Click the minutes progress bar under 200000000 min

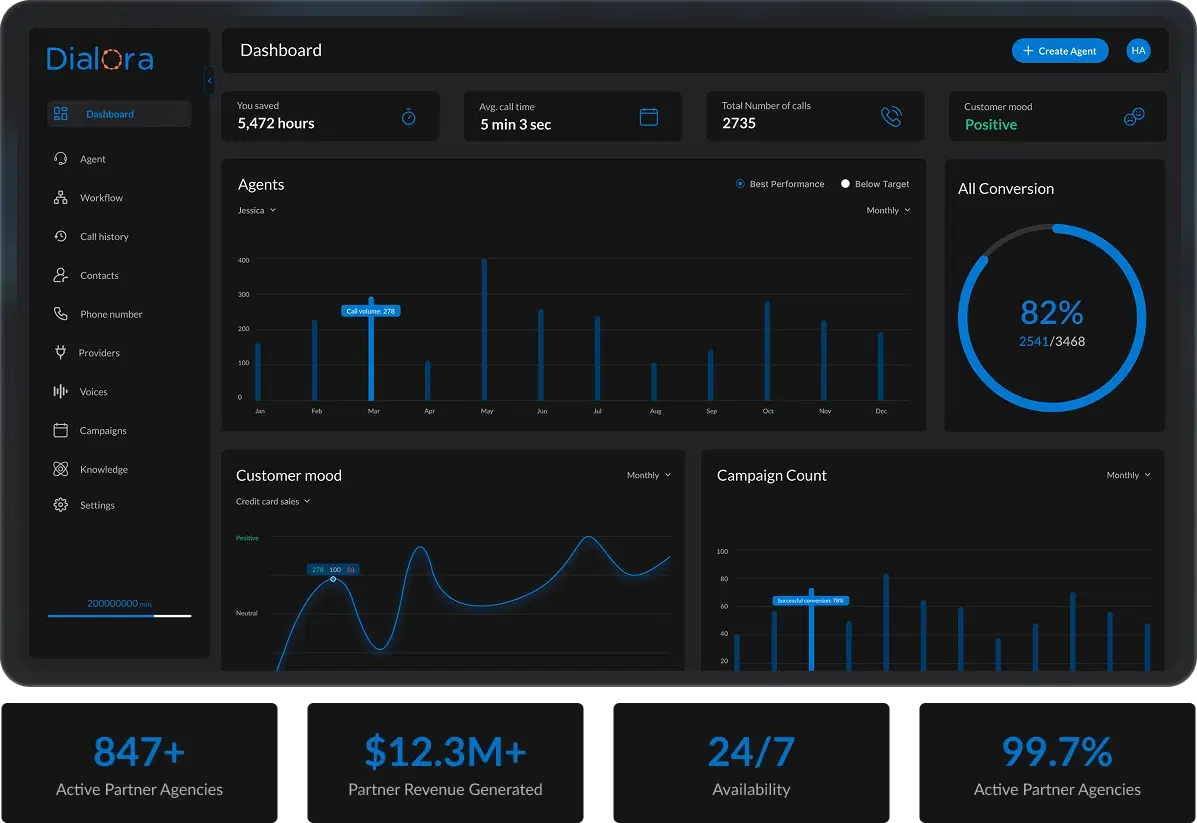119,616
